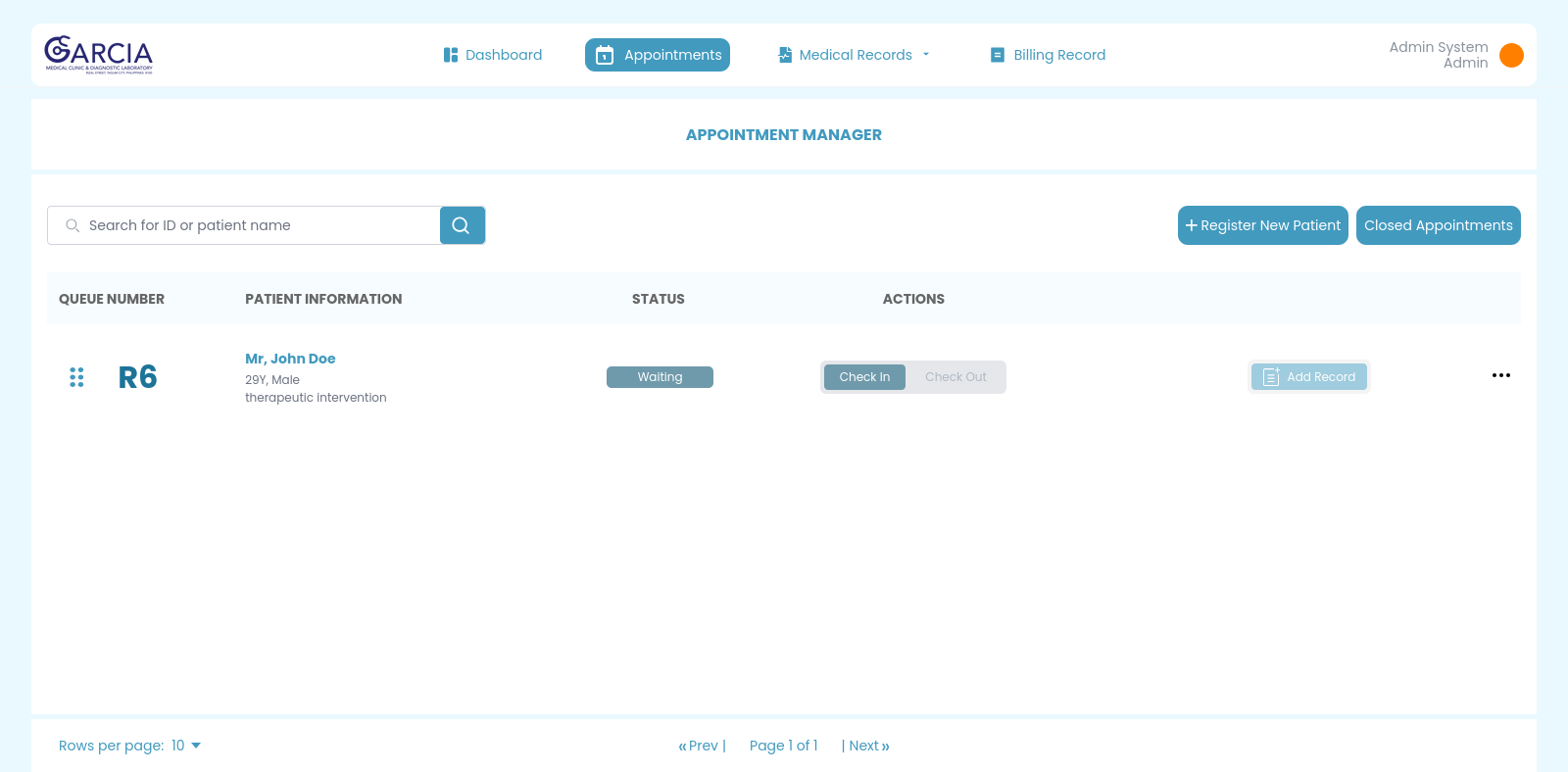Click the APPOINTMENT MANAGER heading
1568x772 pixels.
(784, 135)
